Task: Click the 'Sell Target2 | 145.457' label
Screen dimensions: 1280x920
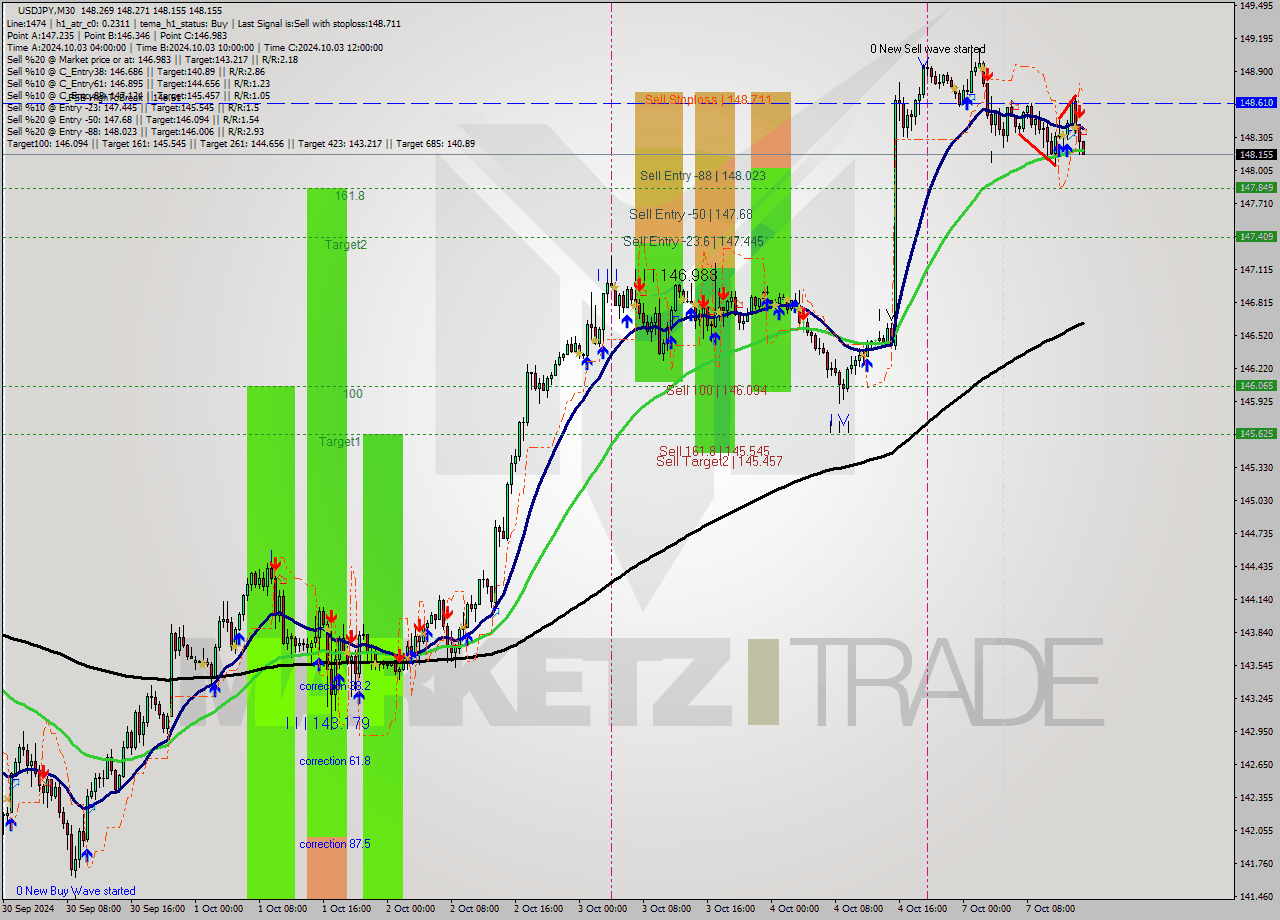Action: coord(719,461)
